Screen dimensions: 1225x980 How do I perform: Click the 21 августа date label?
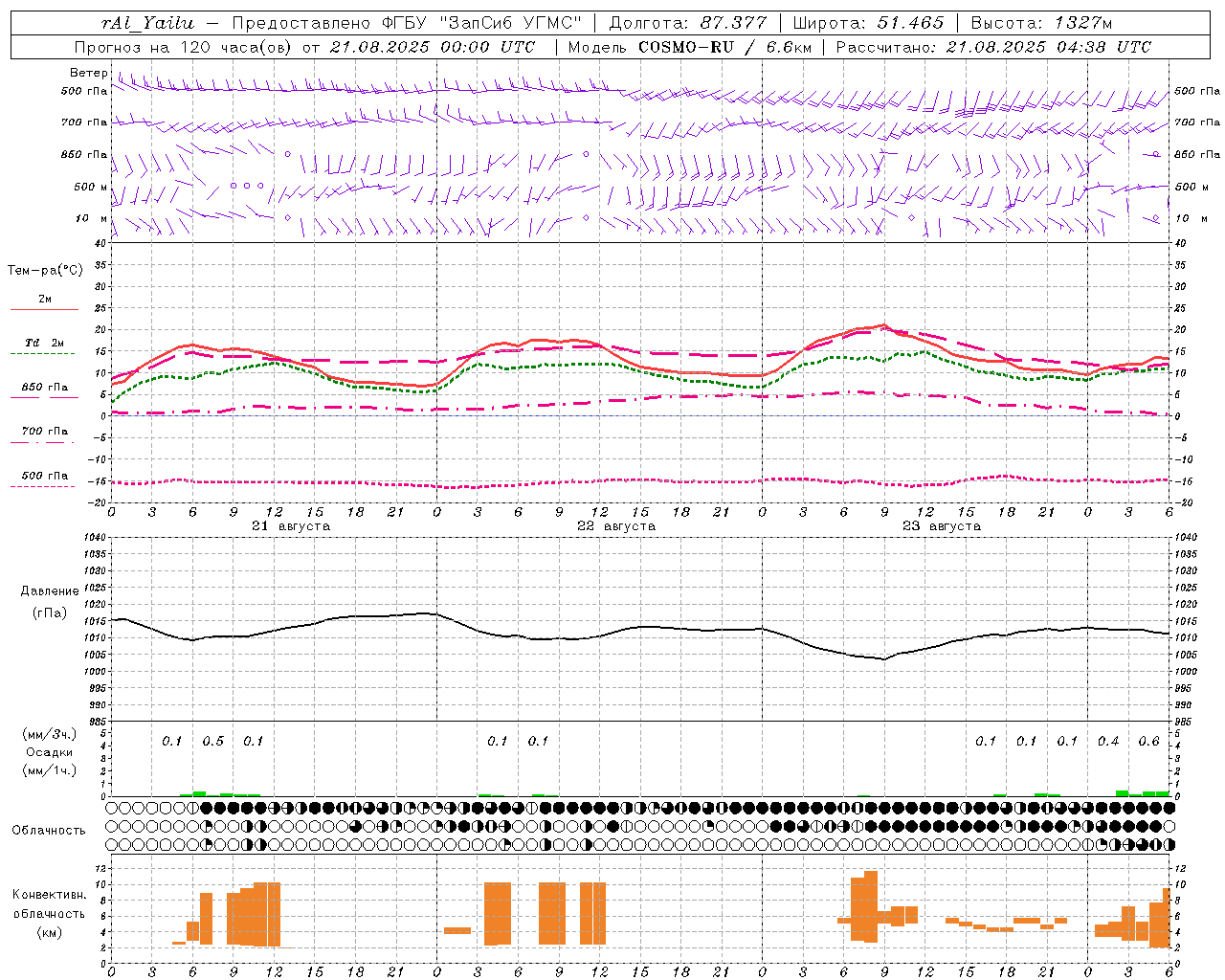point(291,526)
